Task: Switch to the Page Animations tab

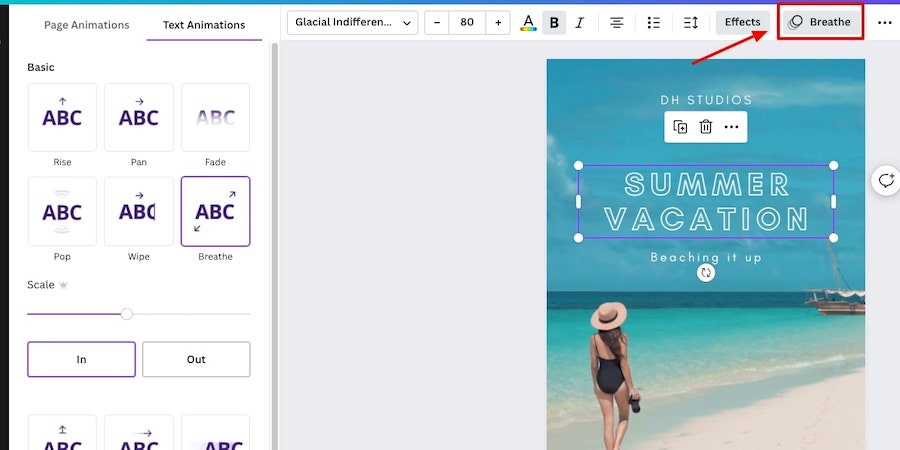Action: [87, 25]
